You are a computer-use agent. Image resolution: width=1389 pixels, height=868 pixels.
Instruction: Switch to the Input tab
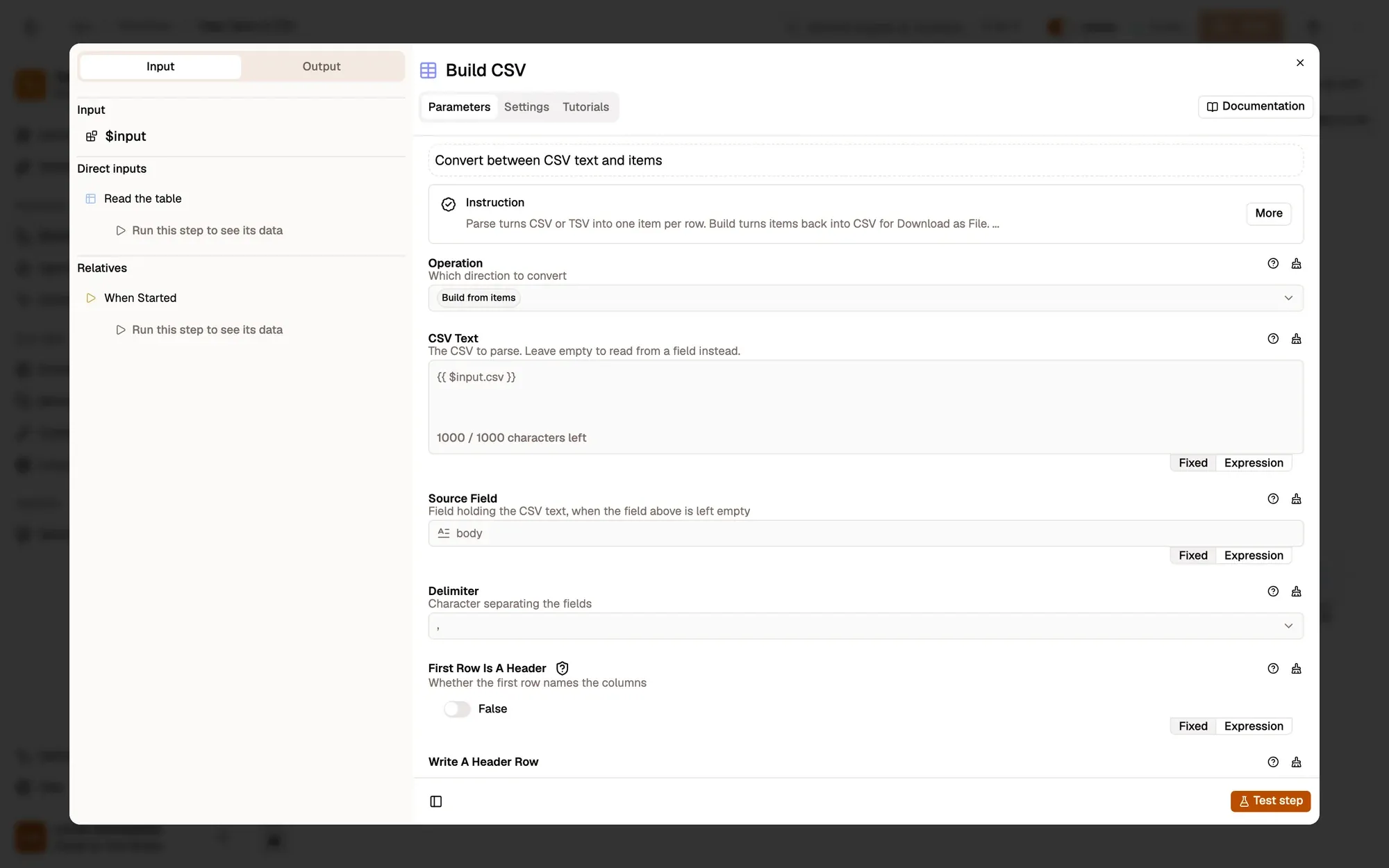coord(160,67)
